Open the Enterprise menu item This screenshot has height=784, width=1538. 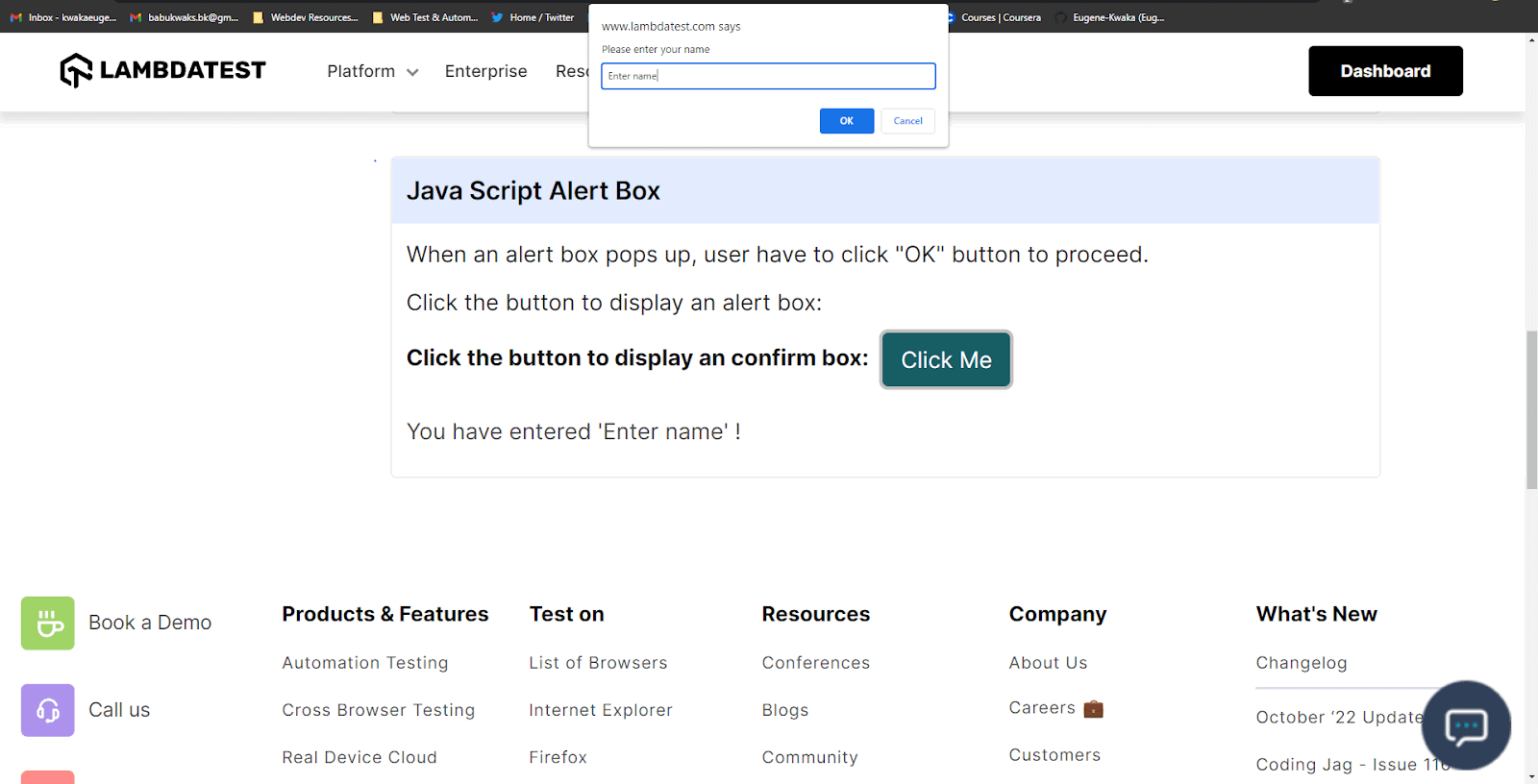pyautogui.click(x=485, y=71)
